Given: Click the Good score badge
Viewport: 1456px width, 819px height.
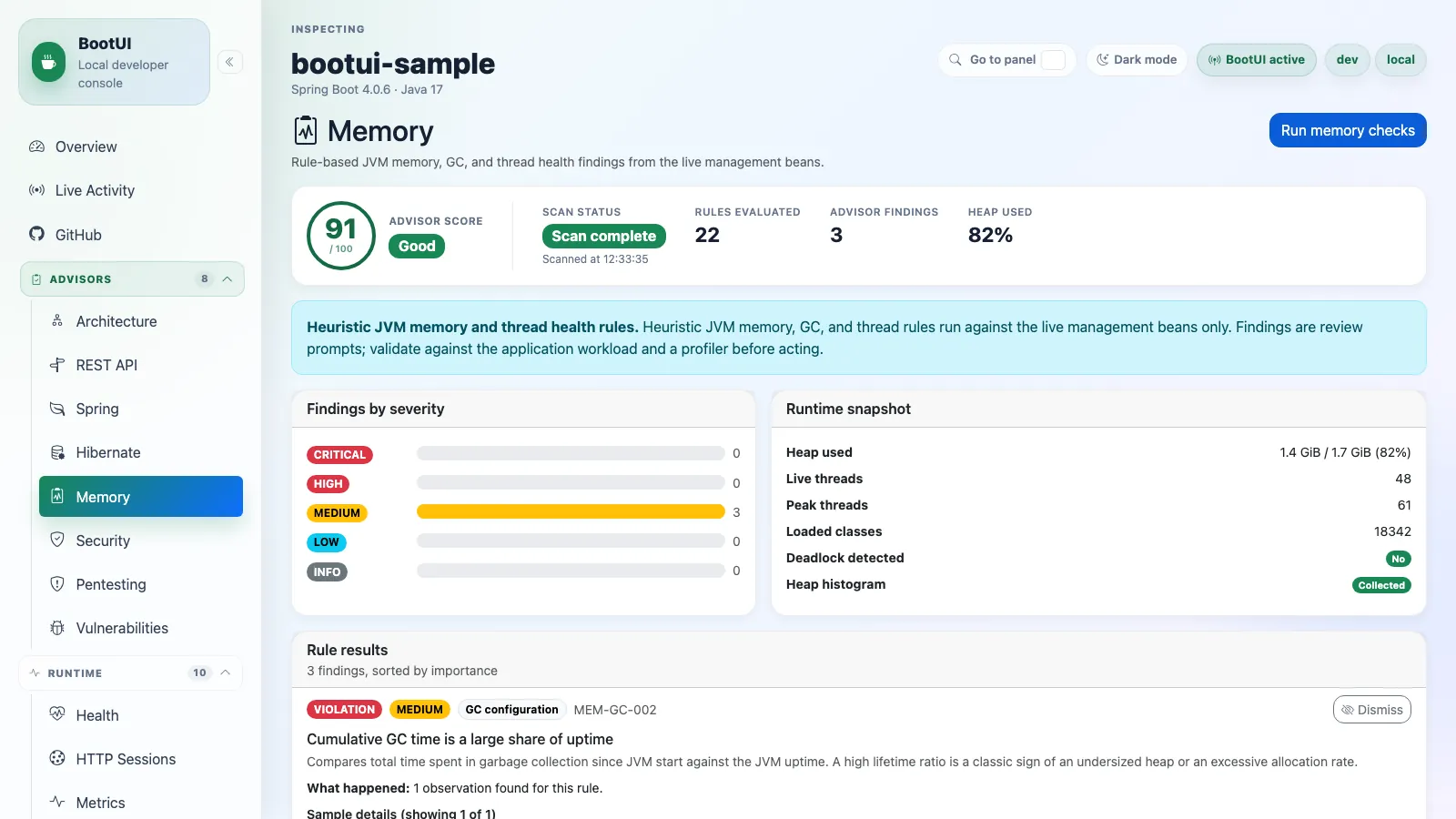Looking at the screenshot, I should pyautogui.click(x=417, y=247).
